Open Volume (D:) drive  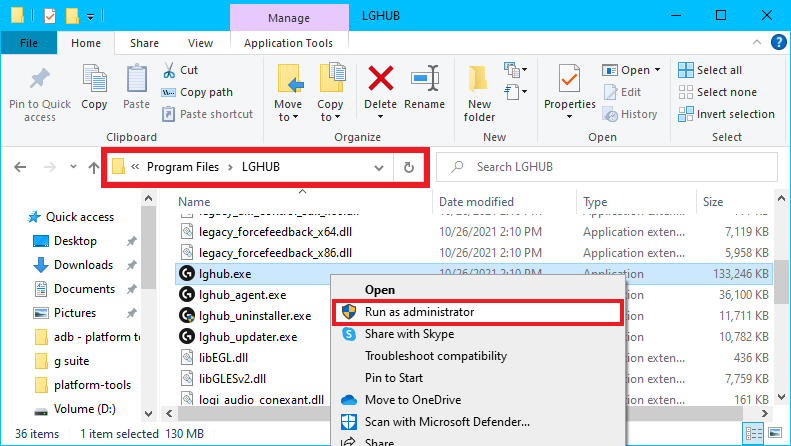point(75,409)
